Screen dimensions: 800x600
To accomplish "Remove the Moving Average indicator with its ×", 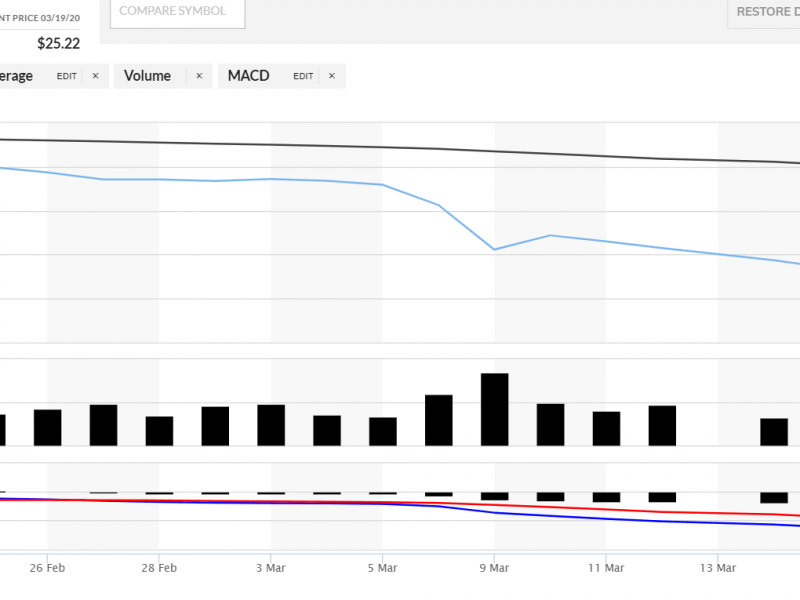I will point(95,76).
